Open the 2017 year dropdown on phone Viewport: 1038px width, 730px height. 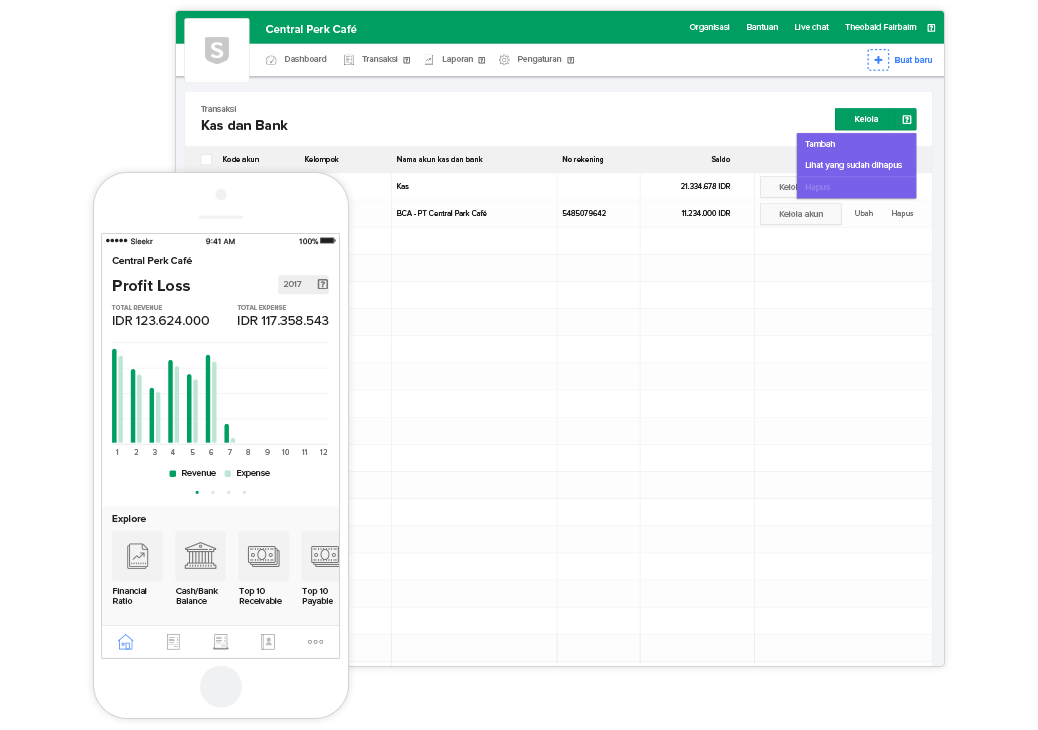click(x=304, y=284)
